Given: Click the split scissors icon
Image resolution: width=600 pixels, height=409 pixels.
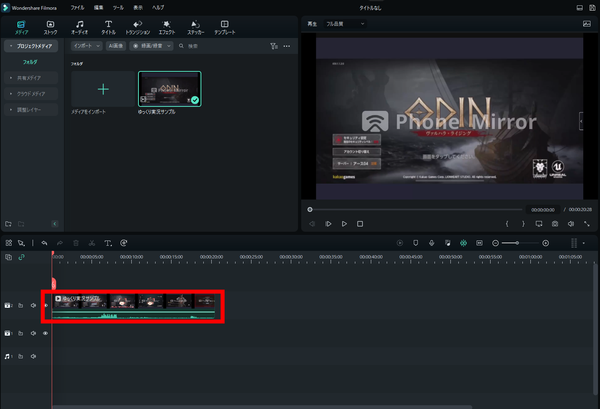Looking at the screenshot, I should click(91, 243).
